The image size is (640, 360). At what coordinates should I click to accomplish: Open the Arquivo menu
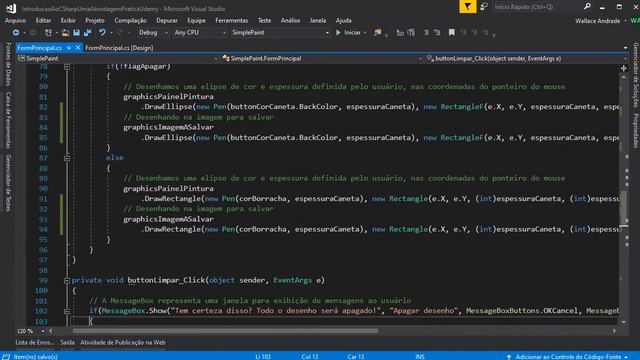(x=16, y=20)
